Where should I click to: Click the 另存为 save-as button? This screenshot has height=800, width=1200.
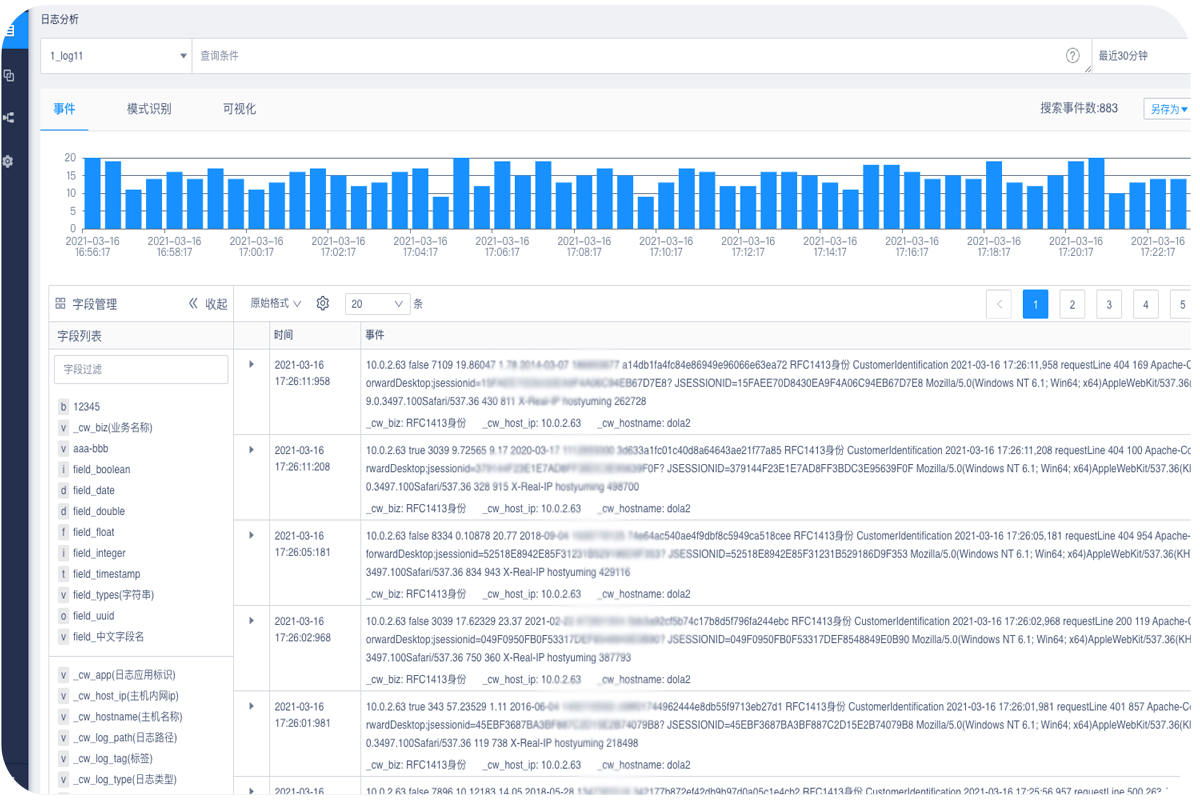tap(1167, 109)
